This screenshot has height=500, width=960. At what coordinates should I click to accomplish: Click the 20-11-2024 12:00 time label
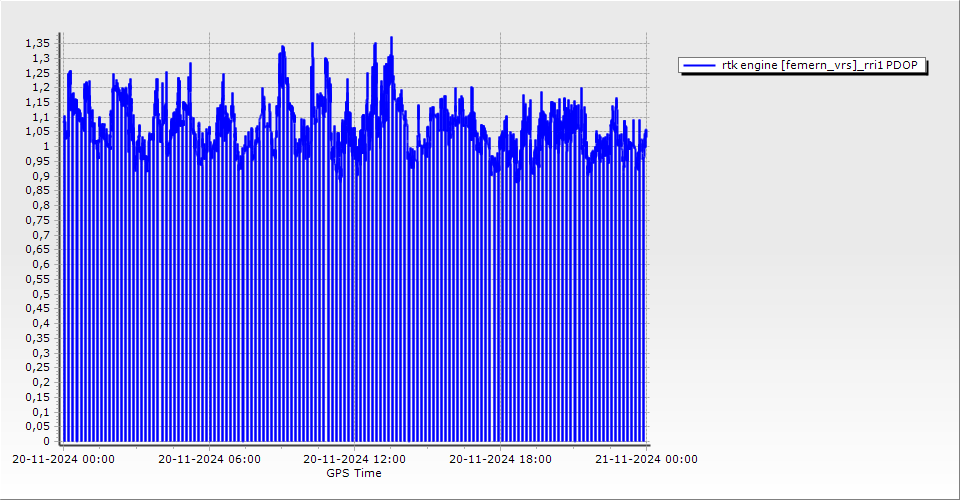[x=354, y=460]
